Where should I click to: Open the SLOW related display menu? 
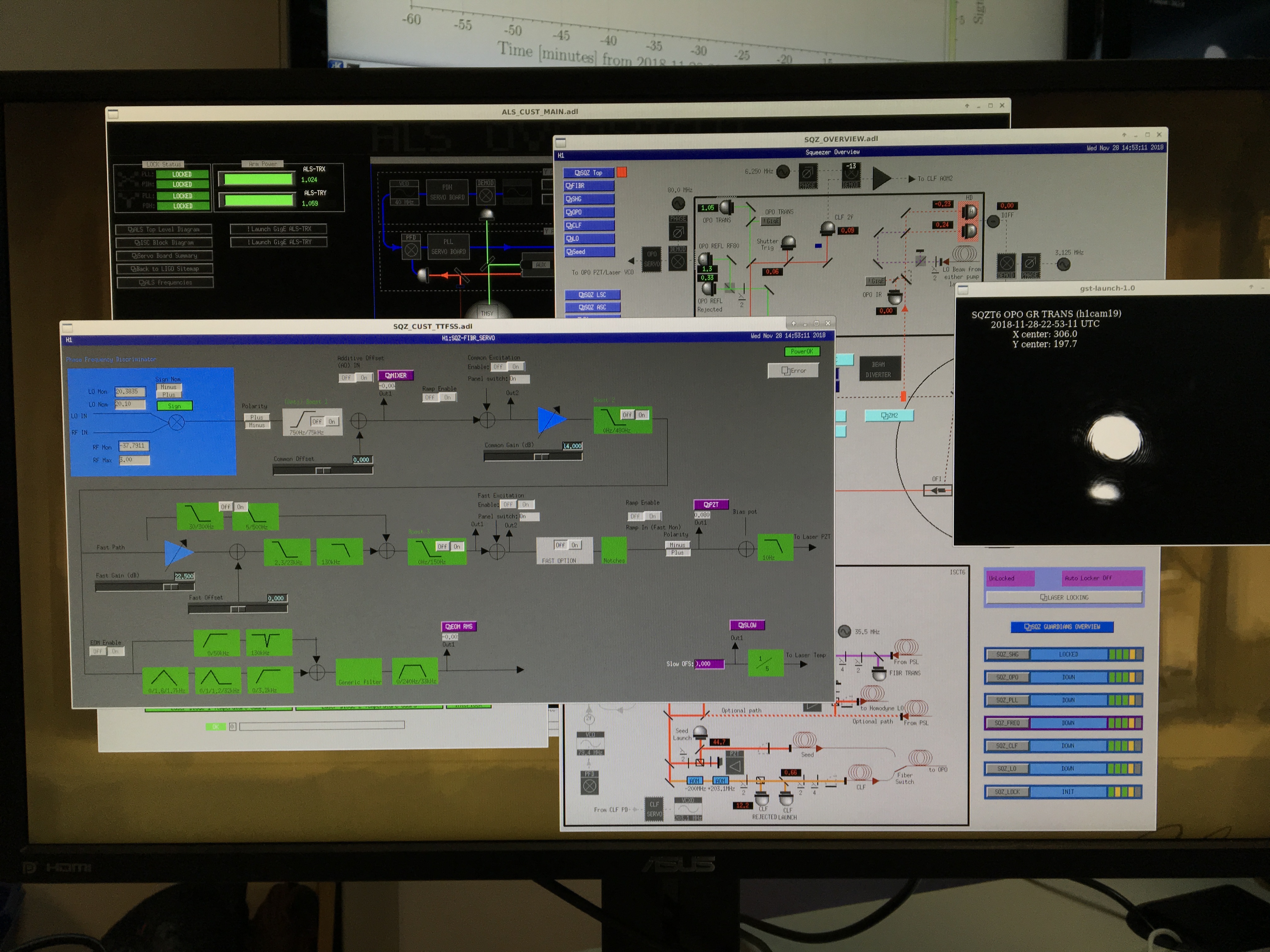coord(747,625)
